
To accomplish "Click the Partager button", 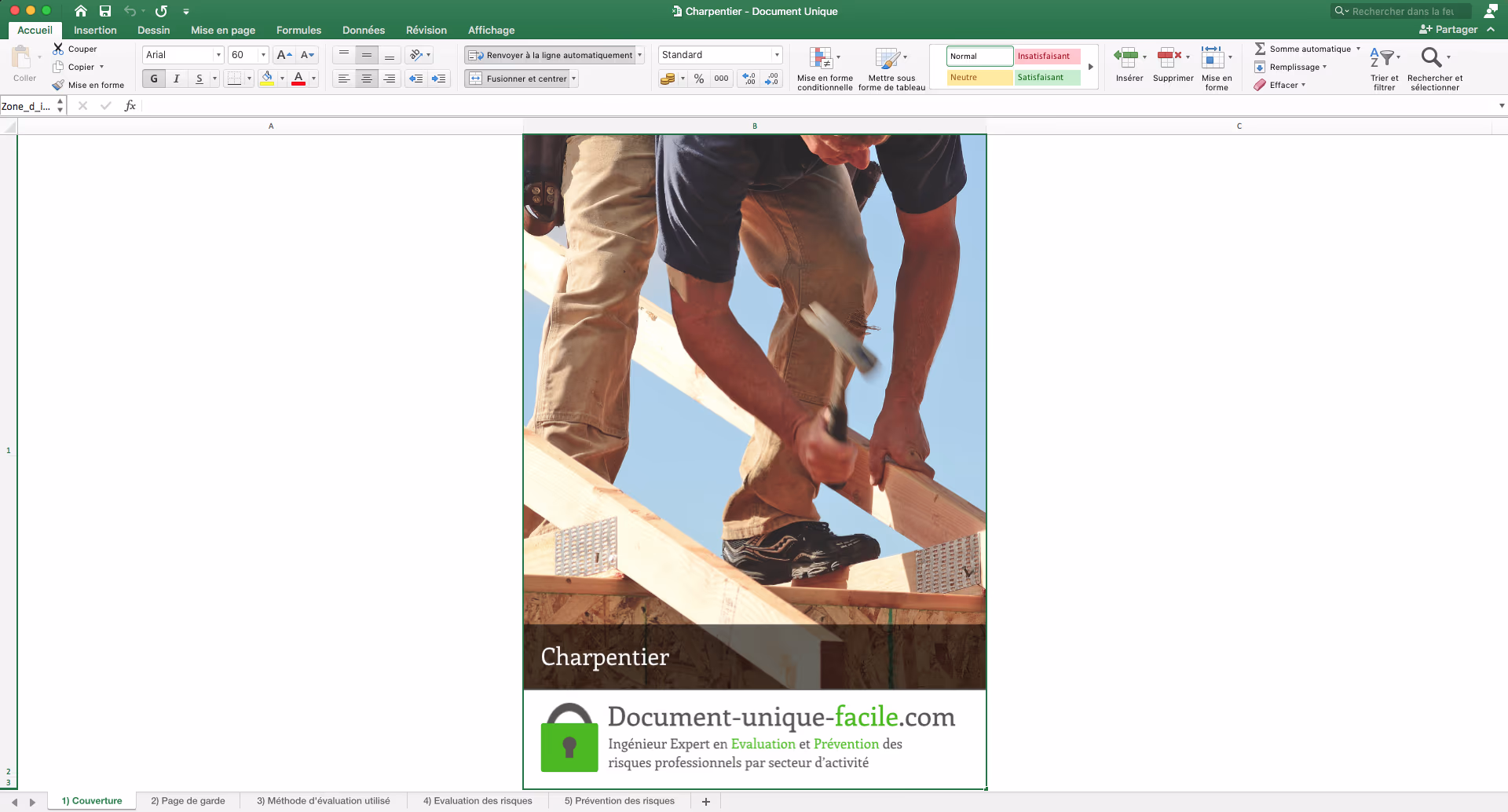I will (x=1449, y=29).
